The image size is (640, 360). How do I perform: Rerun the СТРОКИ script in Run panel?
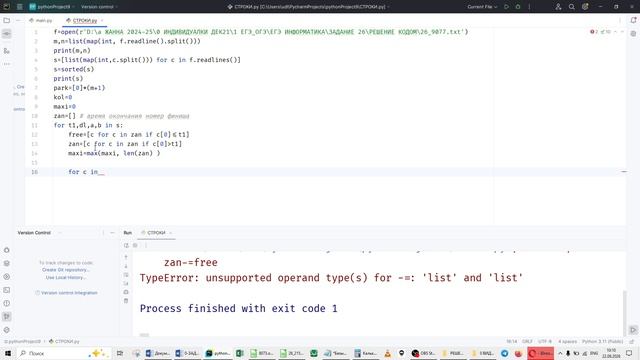pyautogui.click(x=126, y=245)
